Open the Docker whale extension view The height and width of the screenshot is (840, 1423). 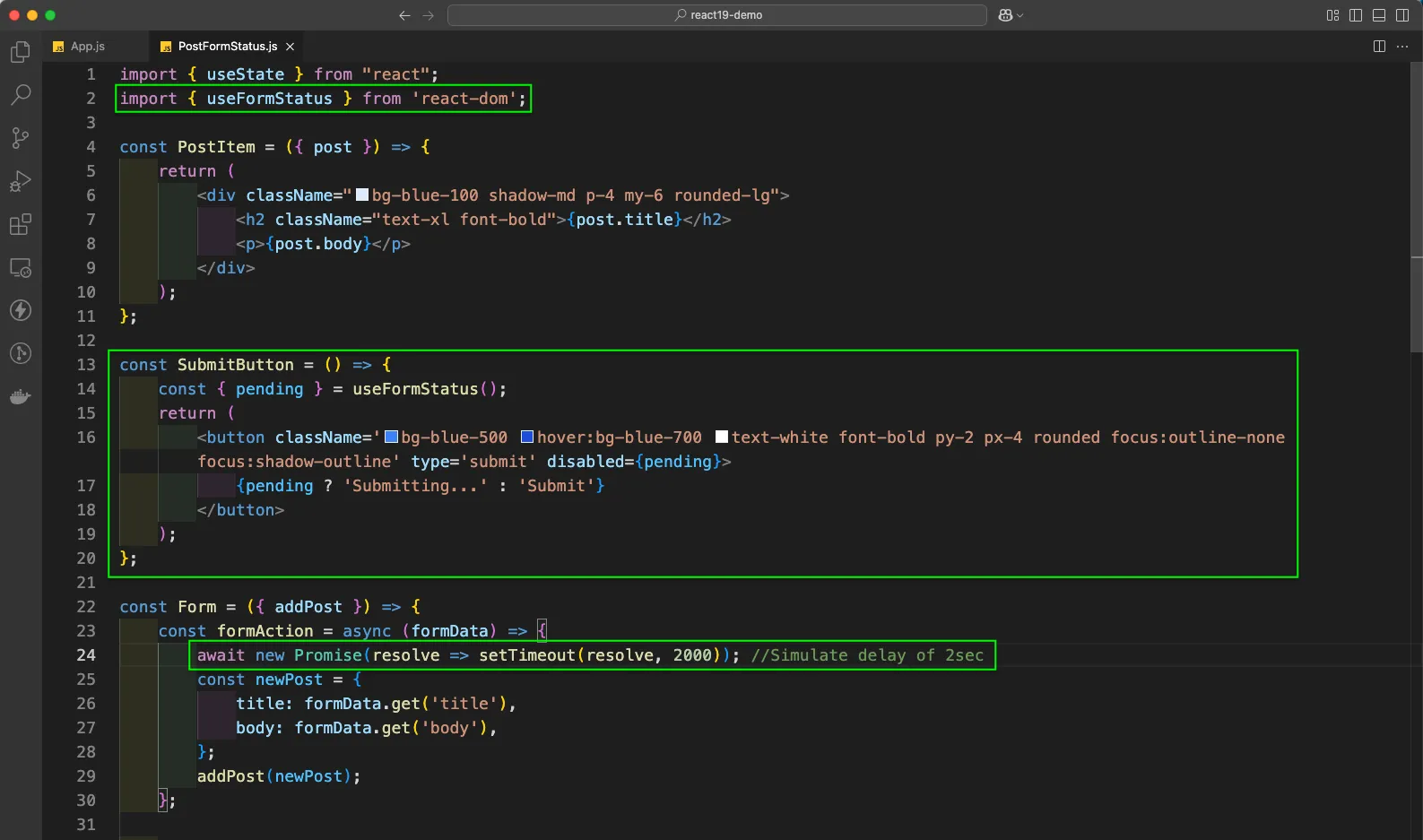click(x=21, y=396)
